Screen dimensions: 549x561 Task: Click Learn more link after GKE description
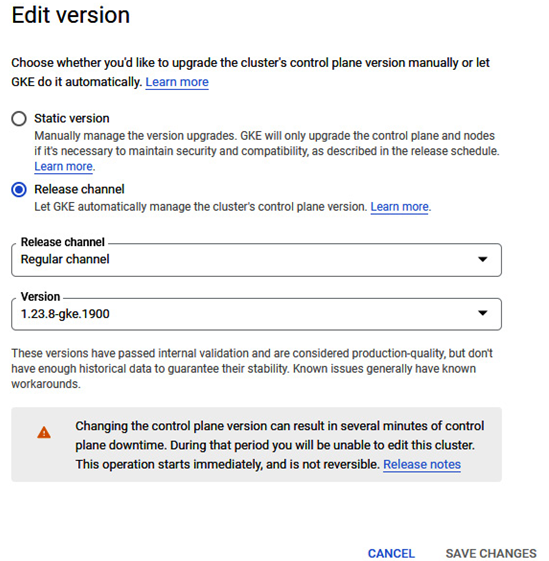(177, 82)
